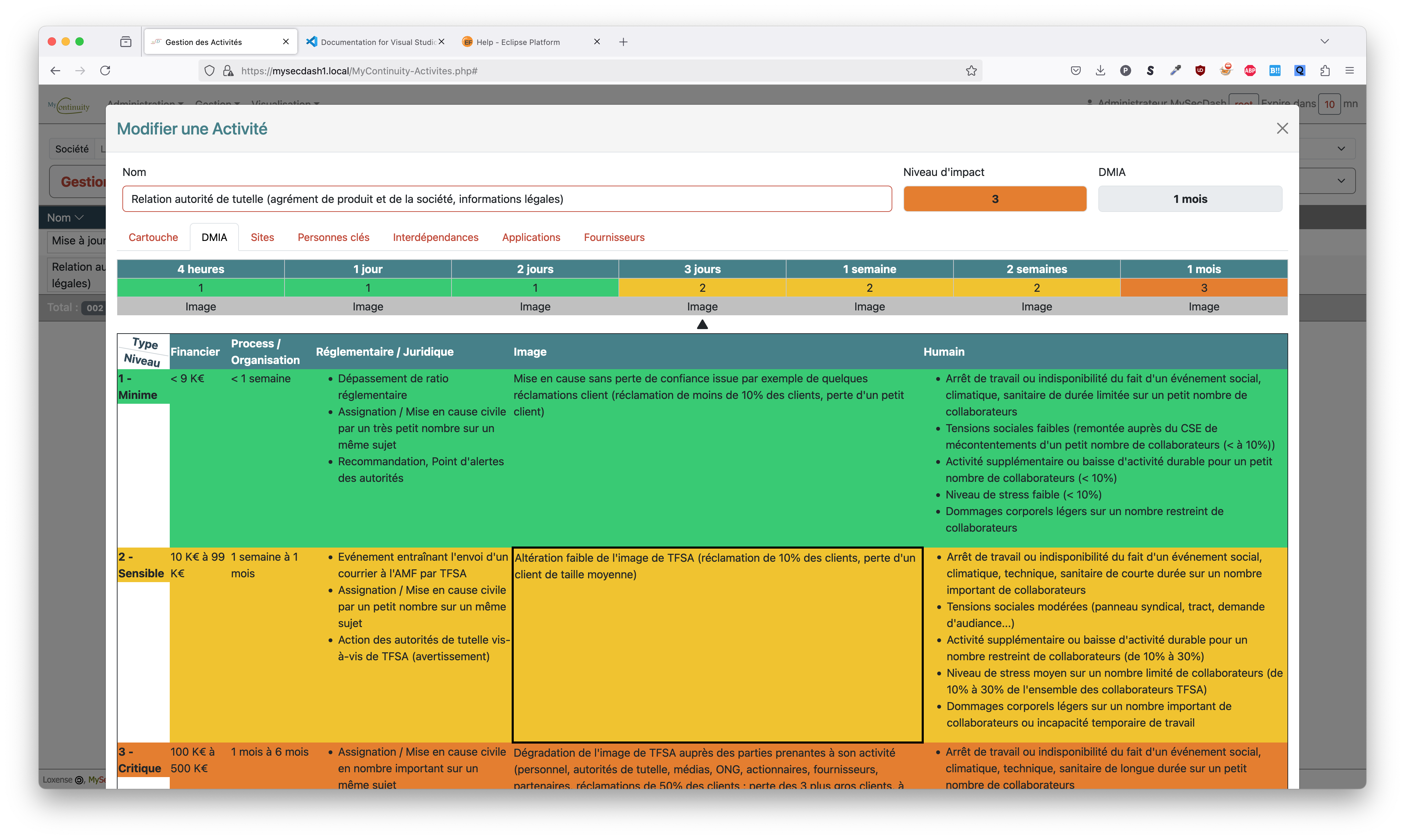1405x840 pixels.
Task: Open the uBlock Origin shield extension
Action: coord(1200,71)
